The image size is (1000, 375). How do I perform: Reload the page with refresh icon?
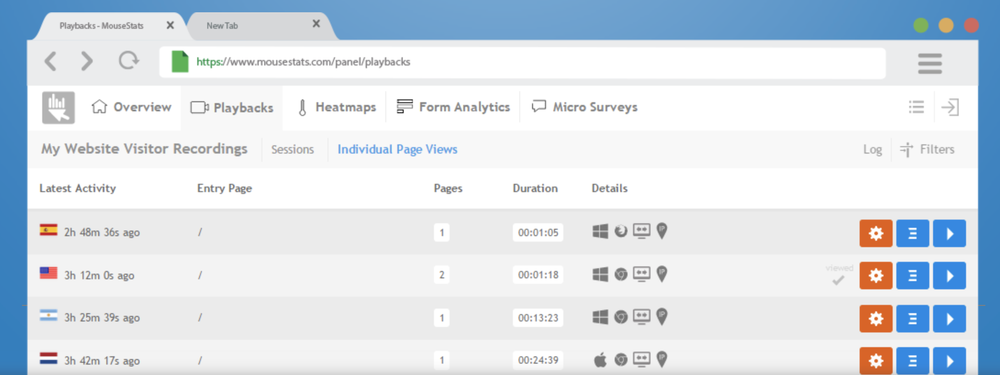click(x=129, y=61)
